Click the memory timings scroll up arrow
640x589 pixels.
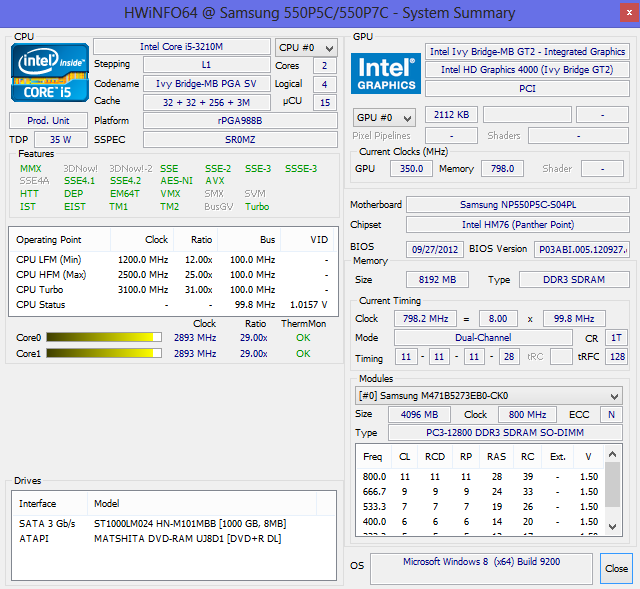tap(612, 454)
